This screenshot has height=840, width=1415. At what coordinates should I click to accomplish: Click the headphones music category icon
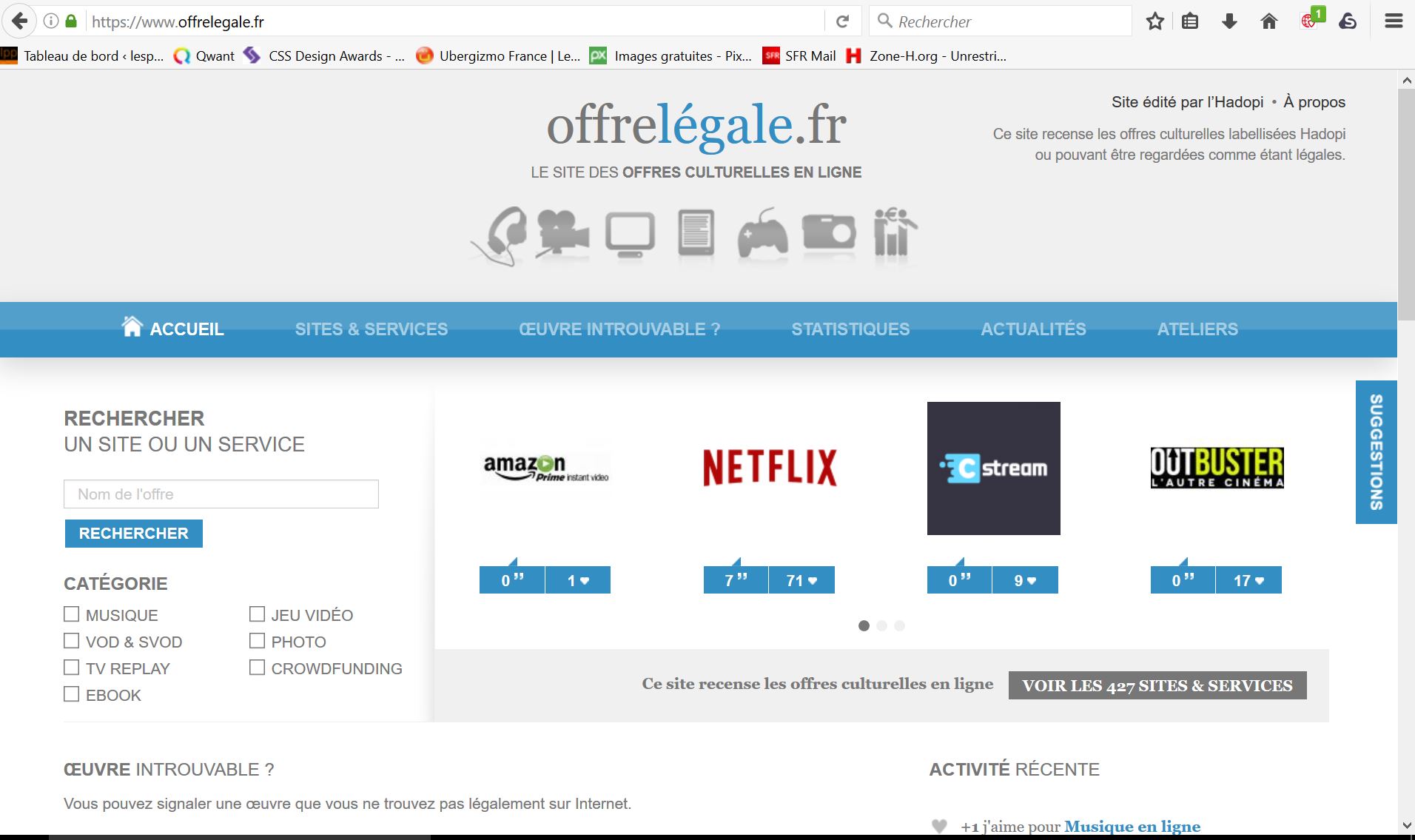500,235
